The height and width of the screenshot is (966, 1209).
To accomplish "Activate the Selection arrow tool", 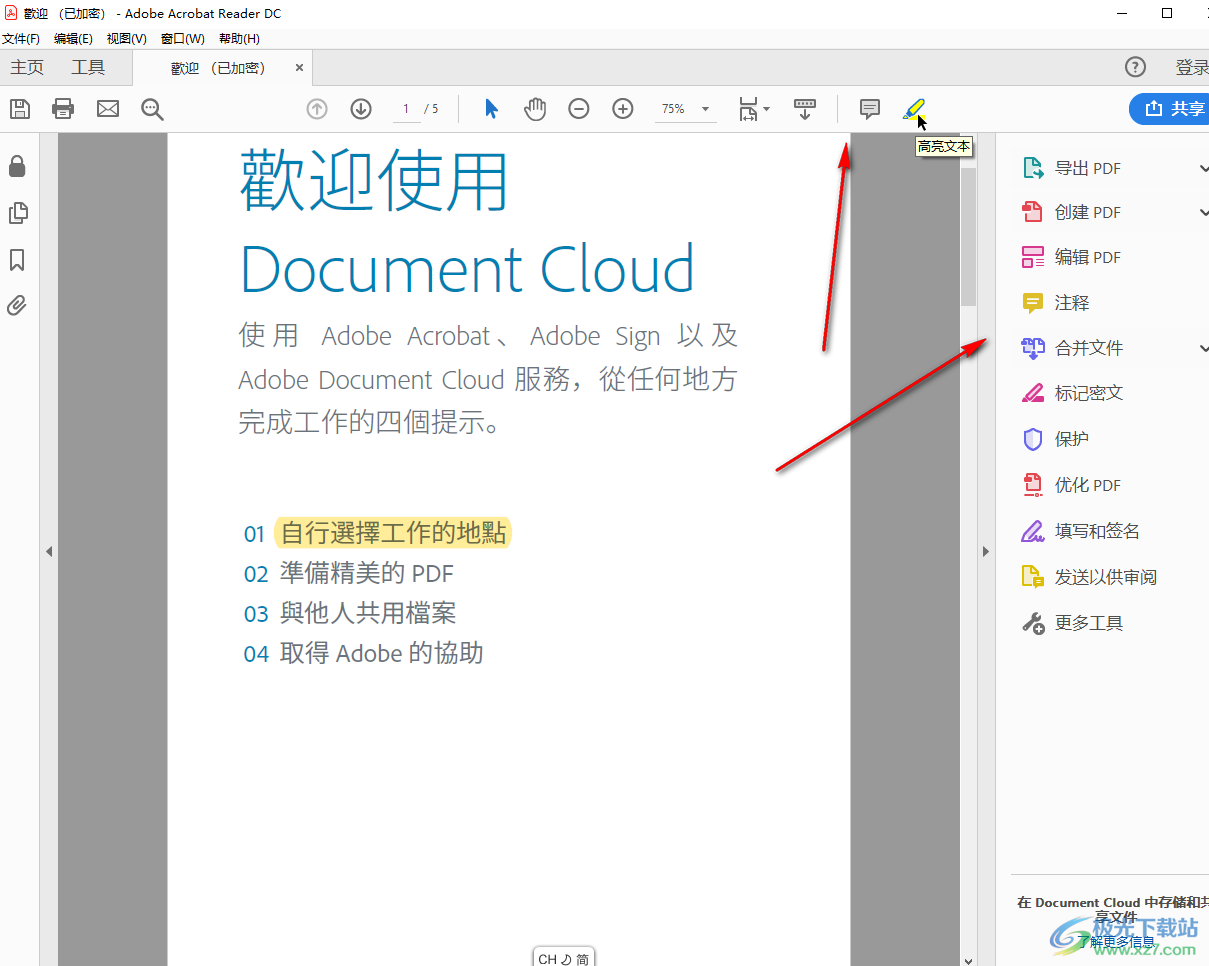I will tap(491, 109).
